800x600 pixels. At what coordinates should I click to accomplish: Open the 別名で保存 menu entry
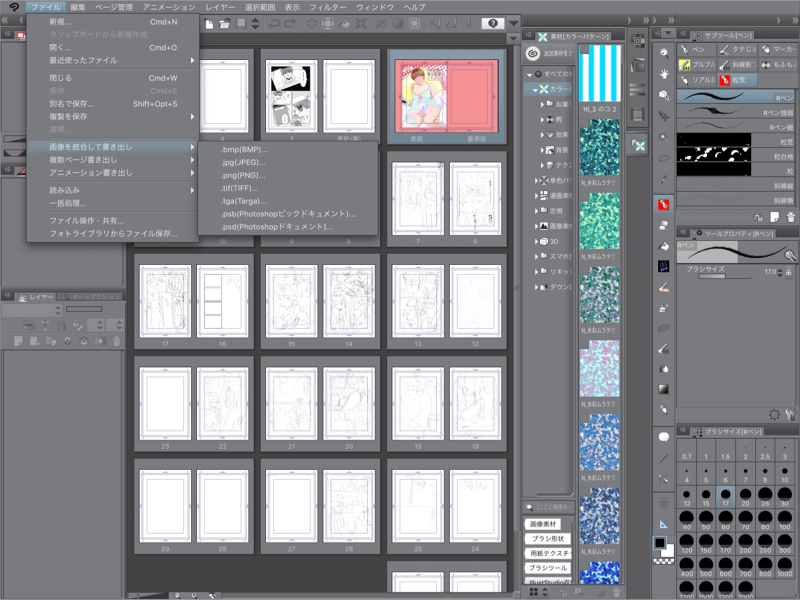pyautogui.click(x=71, y=103)
